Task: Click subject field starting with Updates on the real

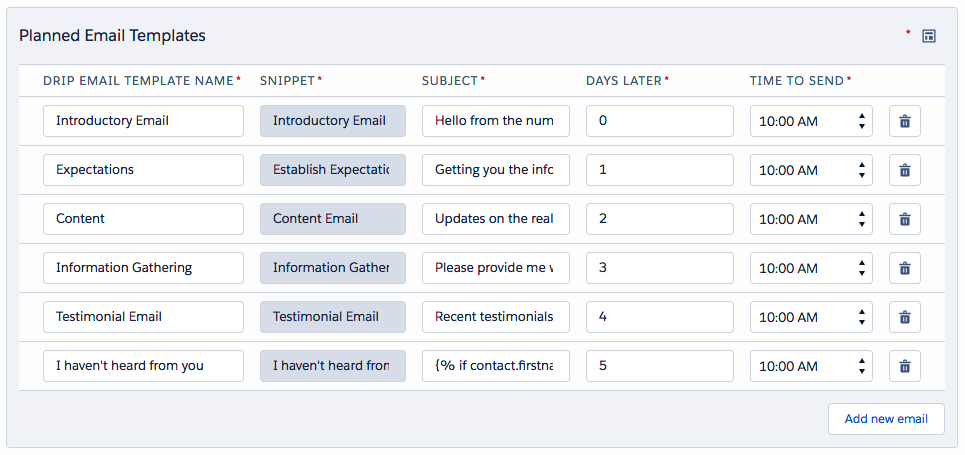Action: pyautogui.click(x=495, y=219)
